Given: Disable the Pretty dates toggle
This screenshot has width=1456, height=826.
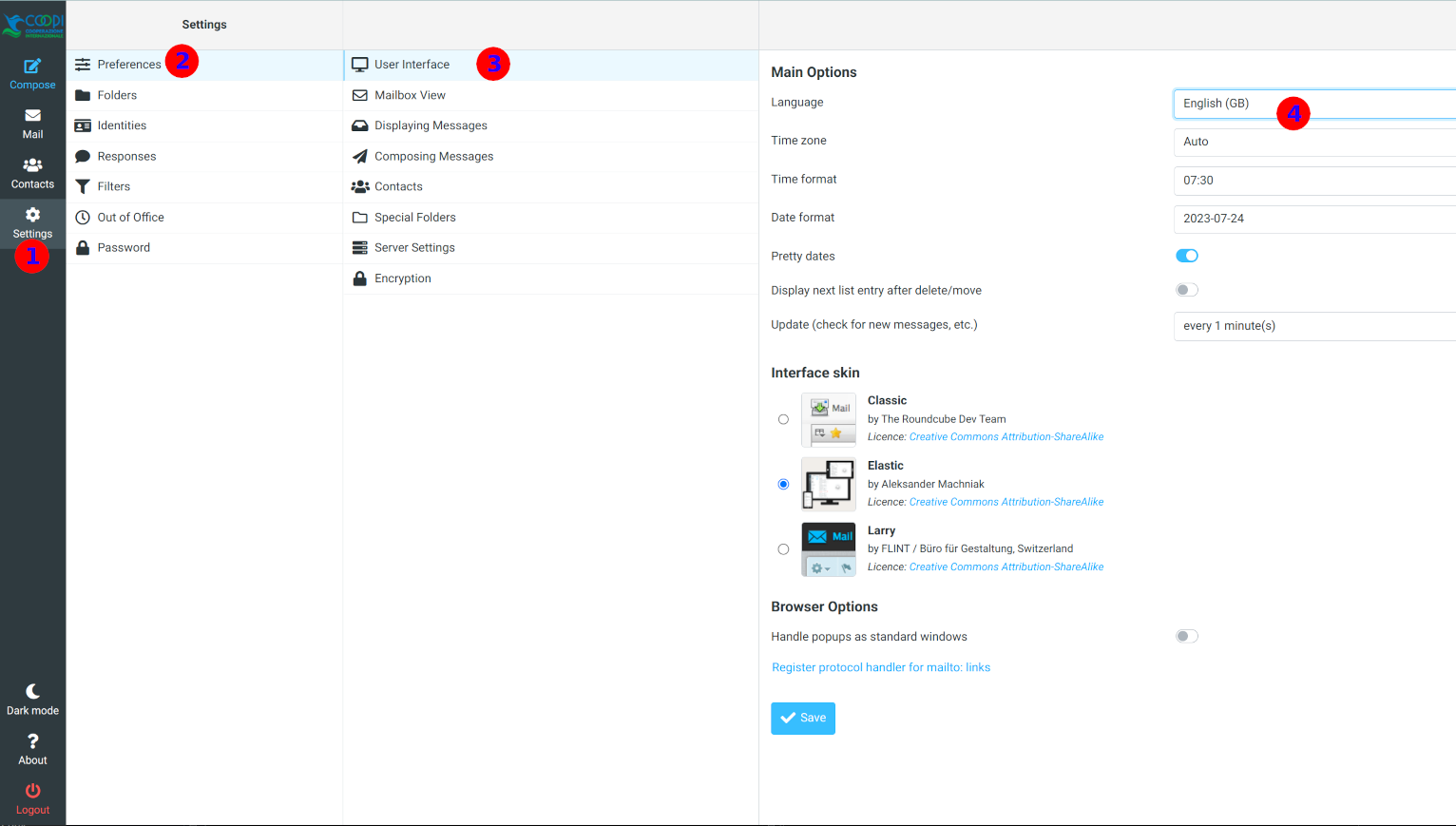Looking at the screenshot, I should tap(1186, 256).
